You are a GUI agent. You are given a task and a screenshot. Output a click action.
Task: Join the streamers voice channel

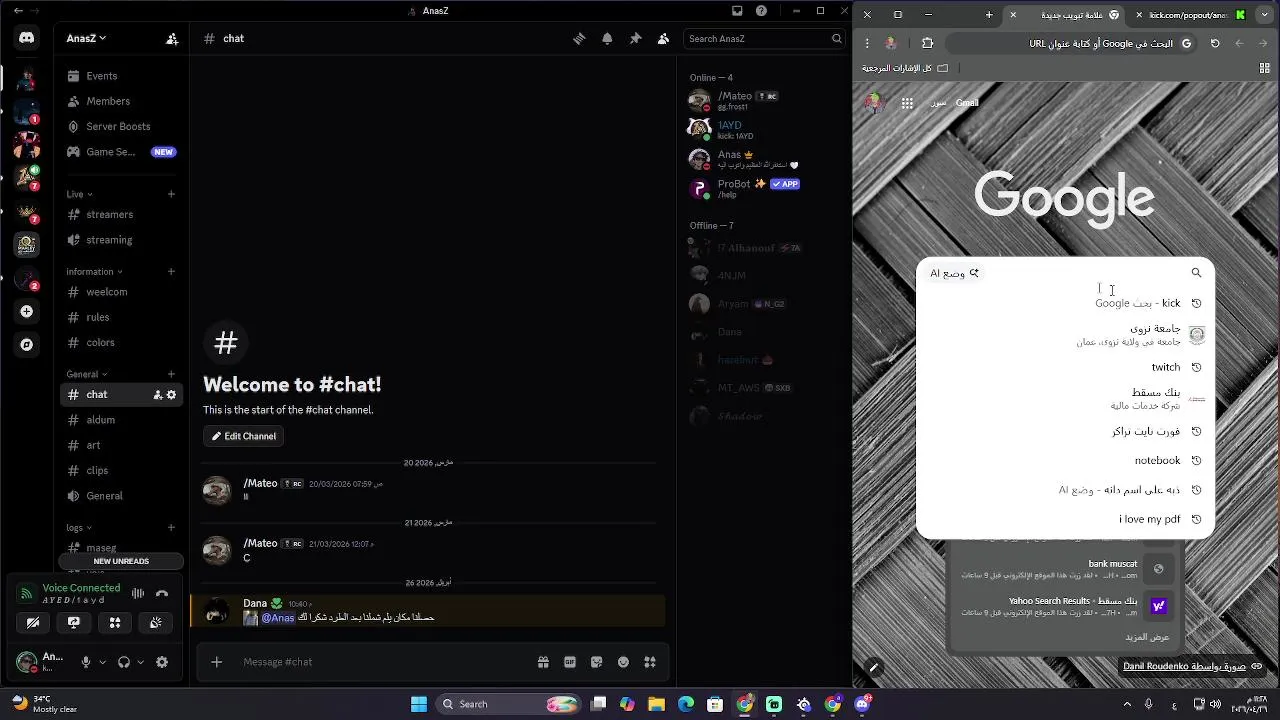click(122, 214)
